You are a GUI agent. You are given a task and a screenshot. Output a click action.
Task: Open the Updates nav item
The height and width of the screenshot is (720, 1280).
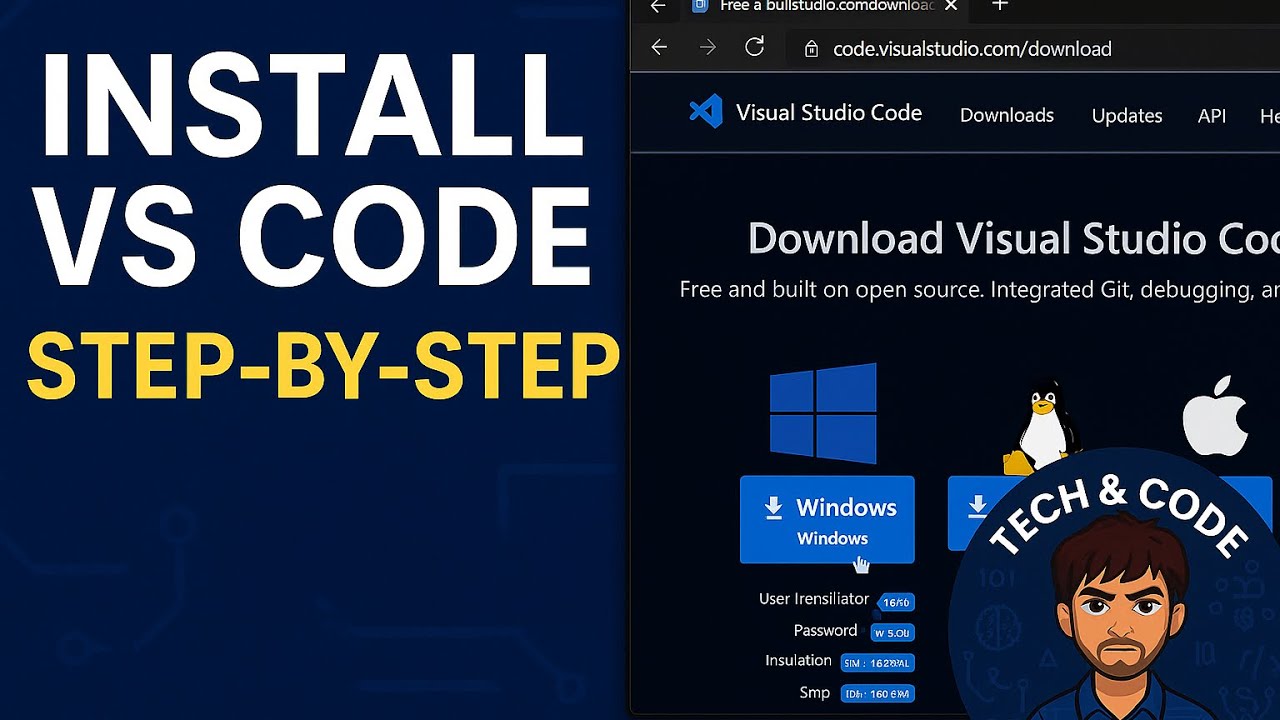pos(1127,115)
